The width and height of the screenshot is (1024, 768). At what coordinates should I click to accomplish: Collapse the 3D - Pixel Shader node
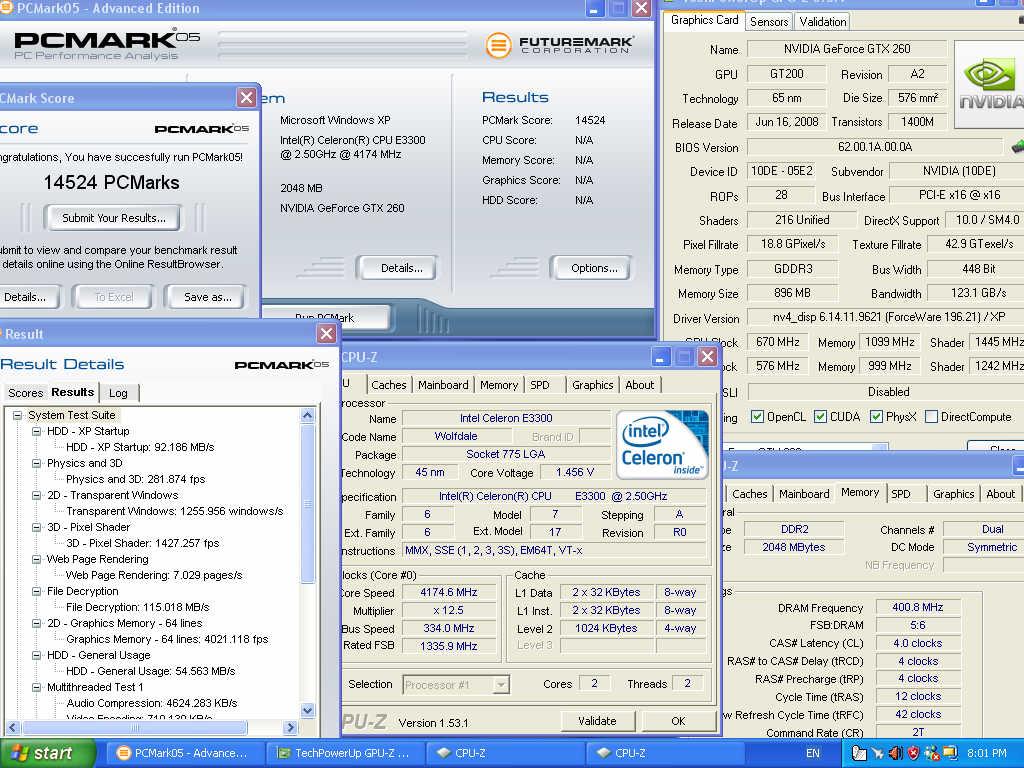tap(37, 527)
